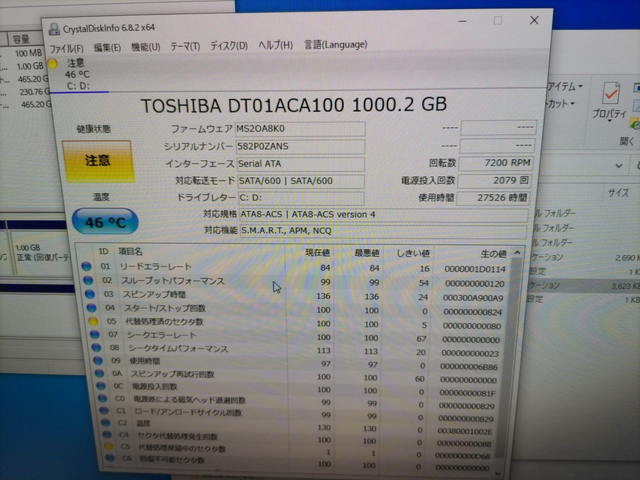The width and height of the screenshot is (640, 480).
Task: Click blue status dot for C2 温度
Action: 106,422
